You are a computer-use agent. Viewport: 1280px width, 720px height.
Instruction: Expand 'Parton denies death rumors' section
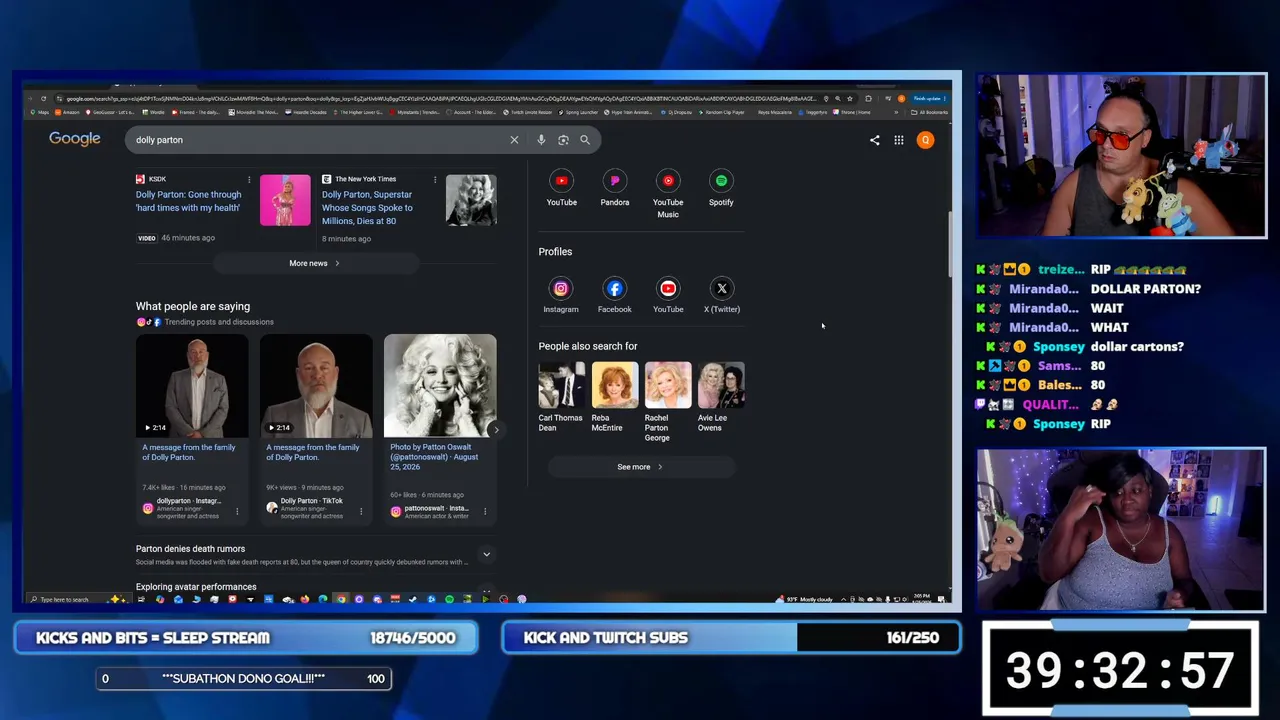click(x=486, y=554)
